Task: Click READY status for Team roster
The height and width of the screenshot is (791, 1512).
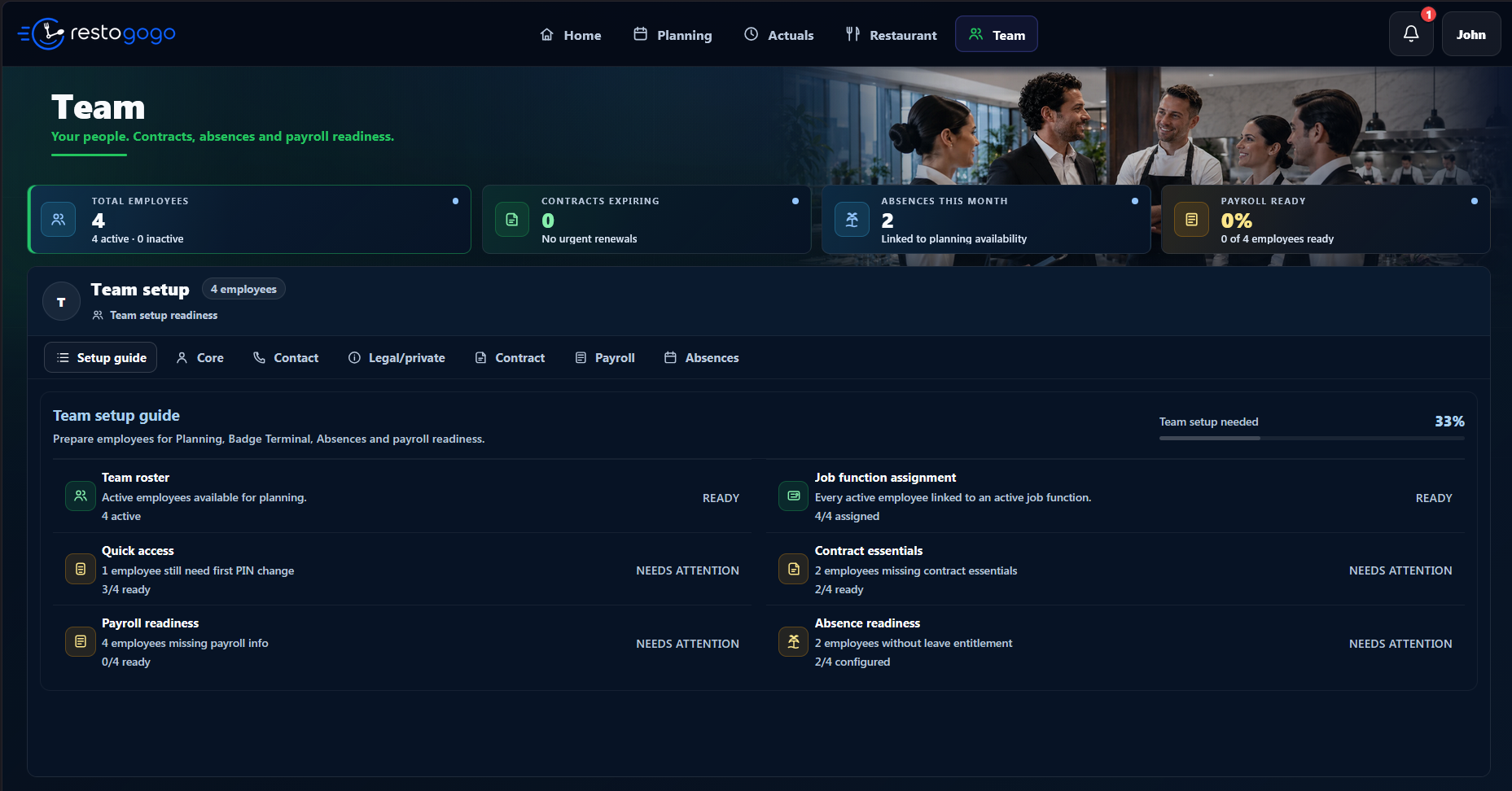Action: [721, 498]
